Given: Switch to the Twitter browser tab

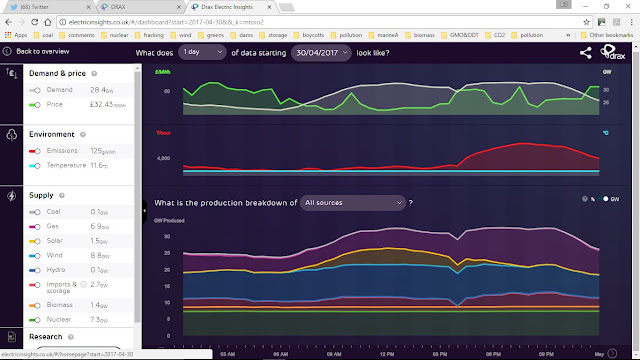Looking at the screenshot, I should [49, 7].
